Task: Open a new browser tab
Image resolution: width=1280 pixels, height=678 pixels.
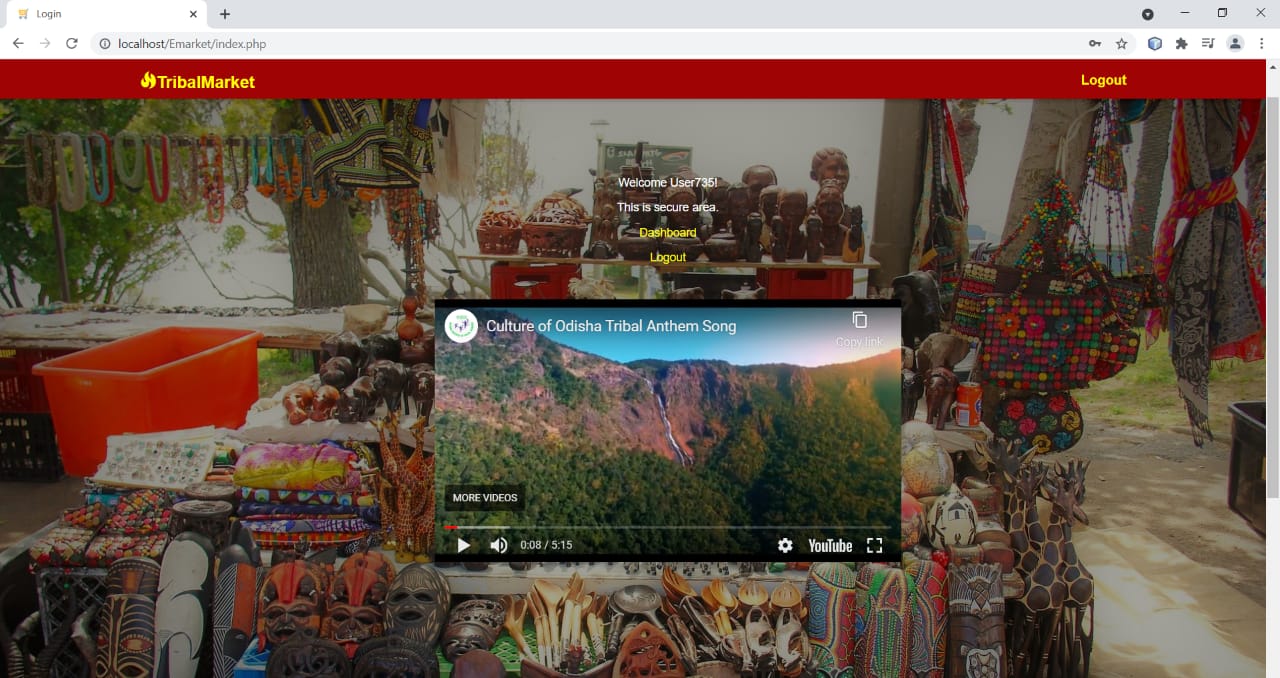Action: point(225,14)
